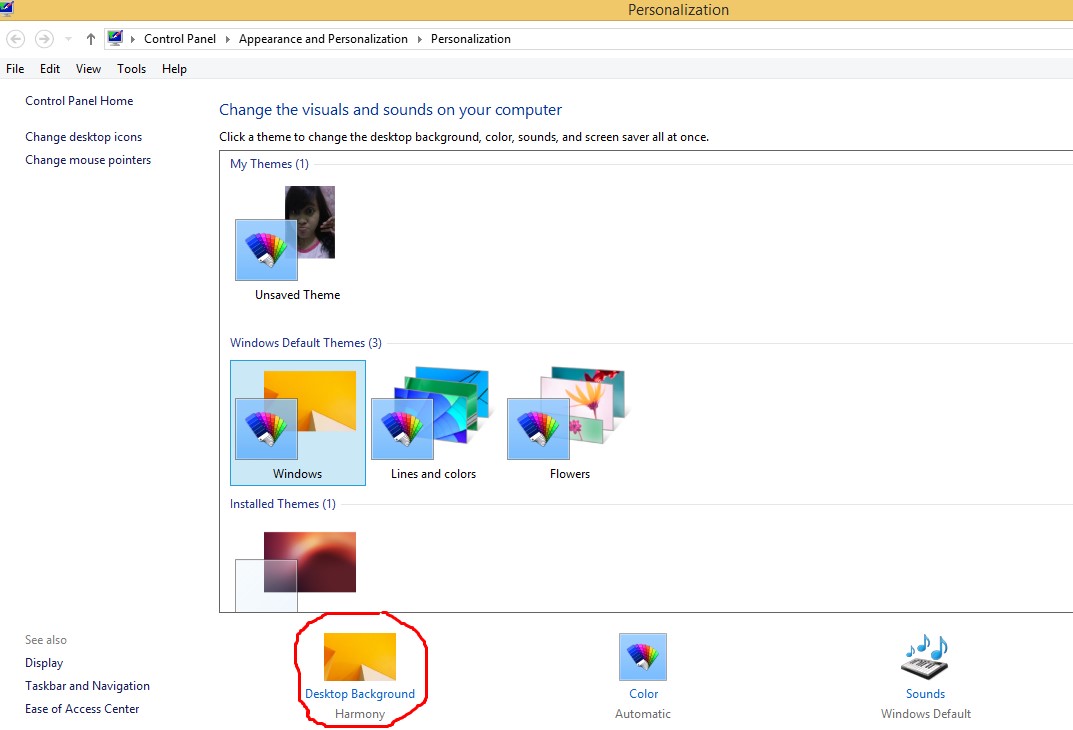Select the Lines and colors theme

(x=433, y=423)
